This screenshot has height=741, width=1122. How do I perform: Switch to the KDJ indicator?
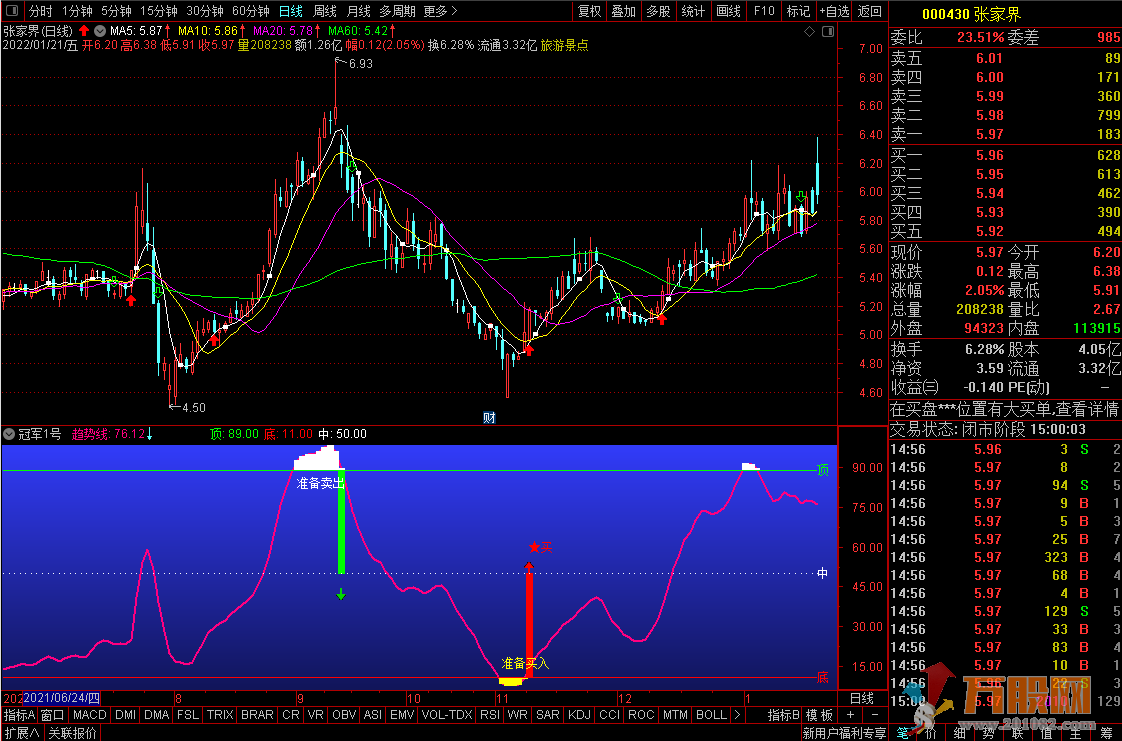point(579,715)
